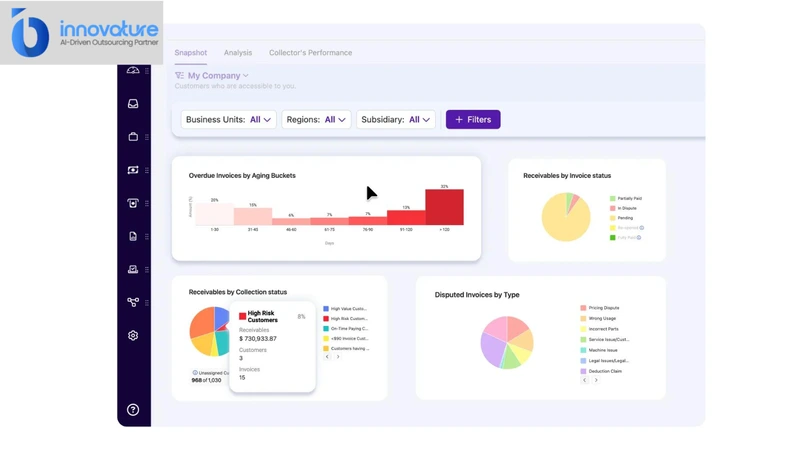Open the settings gear in sidebar
Screen dimensions: 800x450
click(x=133, y=335)
